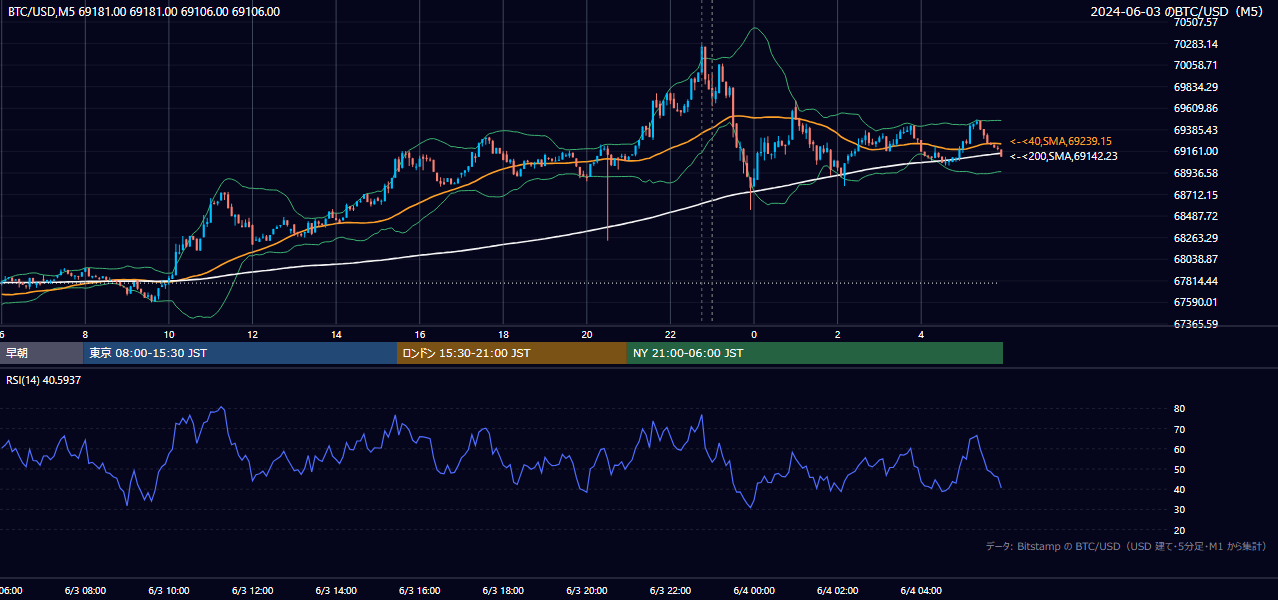Click the 6/3 20:00 bottom time label
Screen dimensions: 1278x600
coord(587,591)
